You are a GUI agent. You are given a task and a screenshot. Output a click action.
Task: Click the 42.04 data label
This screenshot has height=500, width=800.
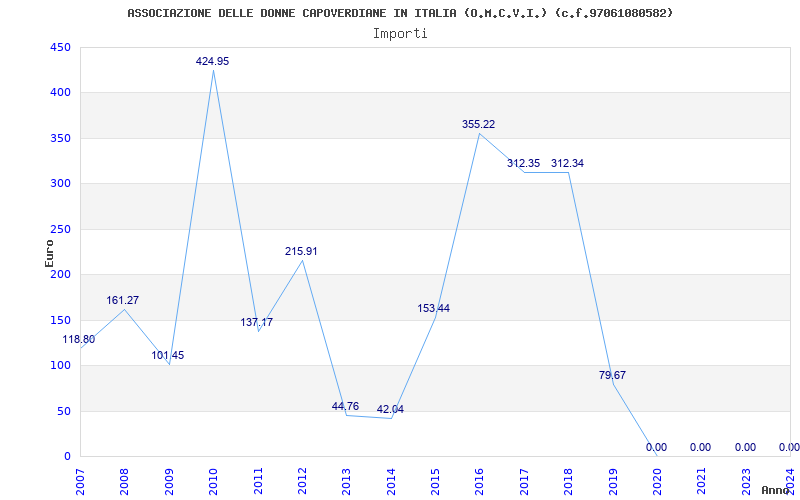point(390,409)
